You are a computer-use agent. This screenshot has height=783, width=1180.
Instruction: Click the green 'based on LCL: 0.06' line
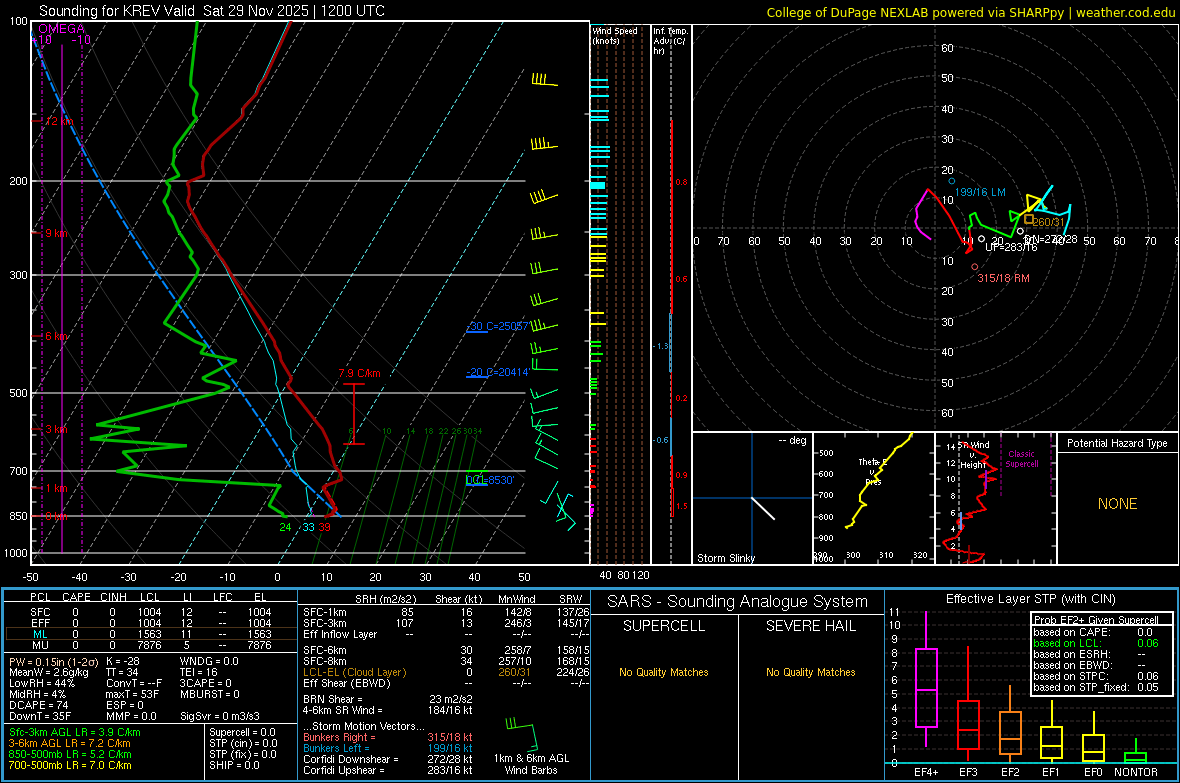1096,644
